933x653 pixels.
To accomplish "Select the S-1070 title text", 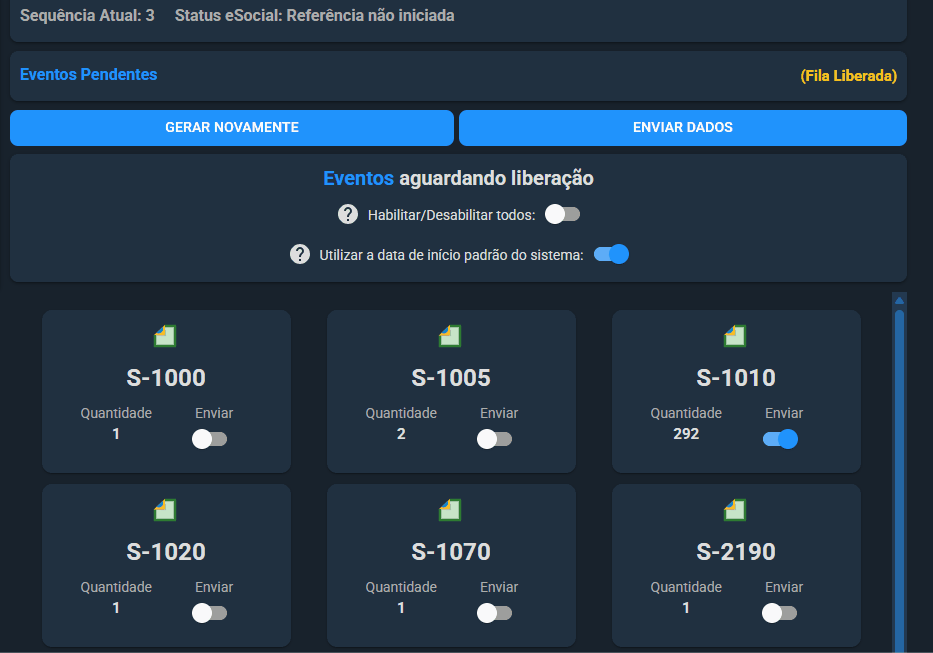I will click(x=451, y=552).
